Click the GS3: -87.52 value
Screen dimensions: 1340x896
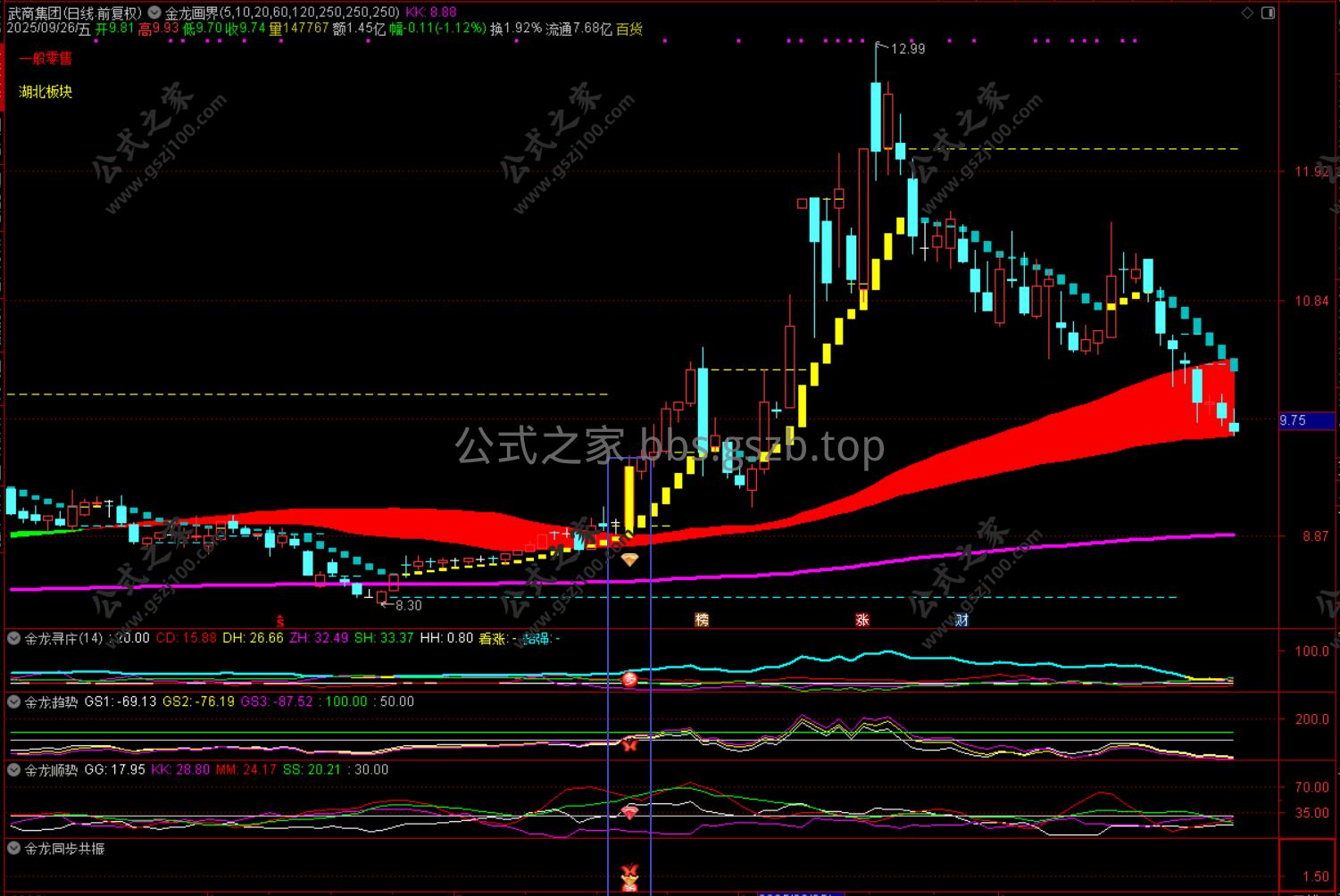[x=277, y=701]
